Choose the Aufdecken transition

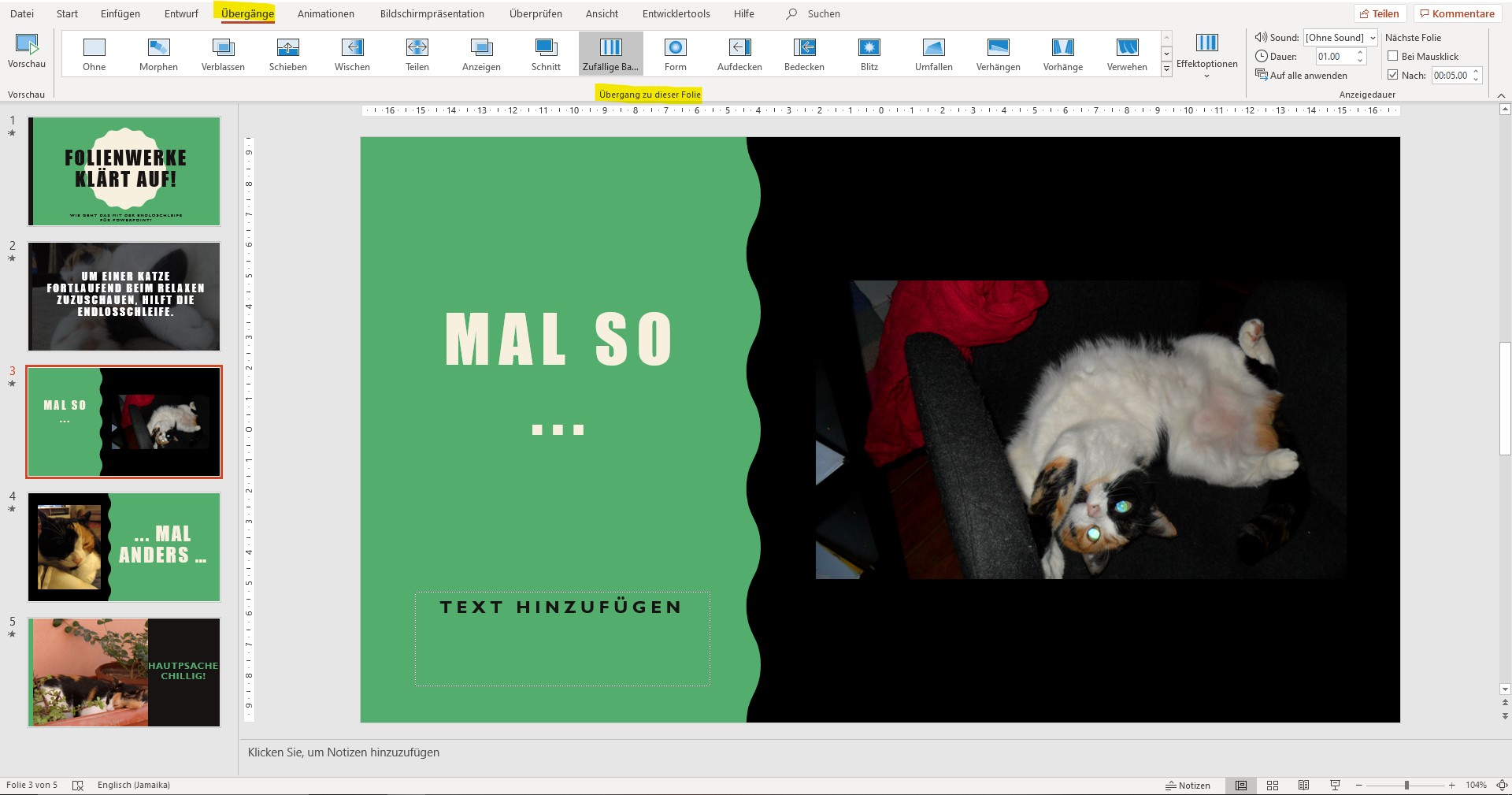pyautogui.click(x=739, y=54)
